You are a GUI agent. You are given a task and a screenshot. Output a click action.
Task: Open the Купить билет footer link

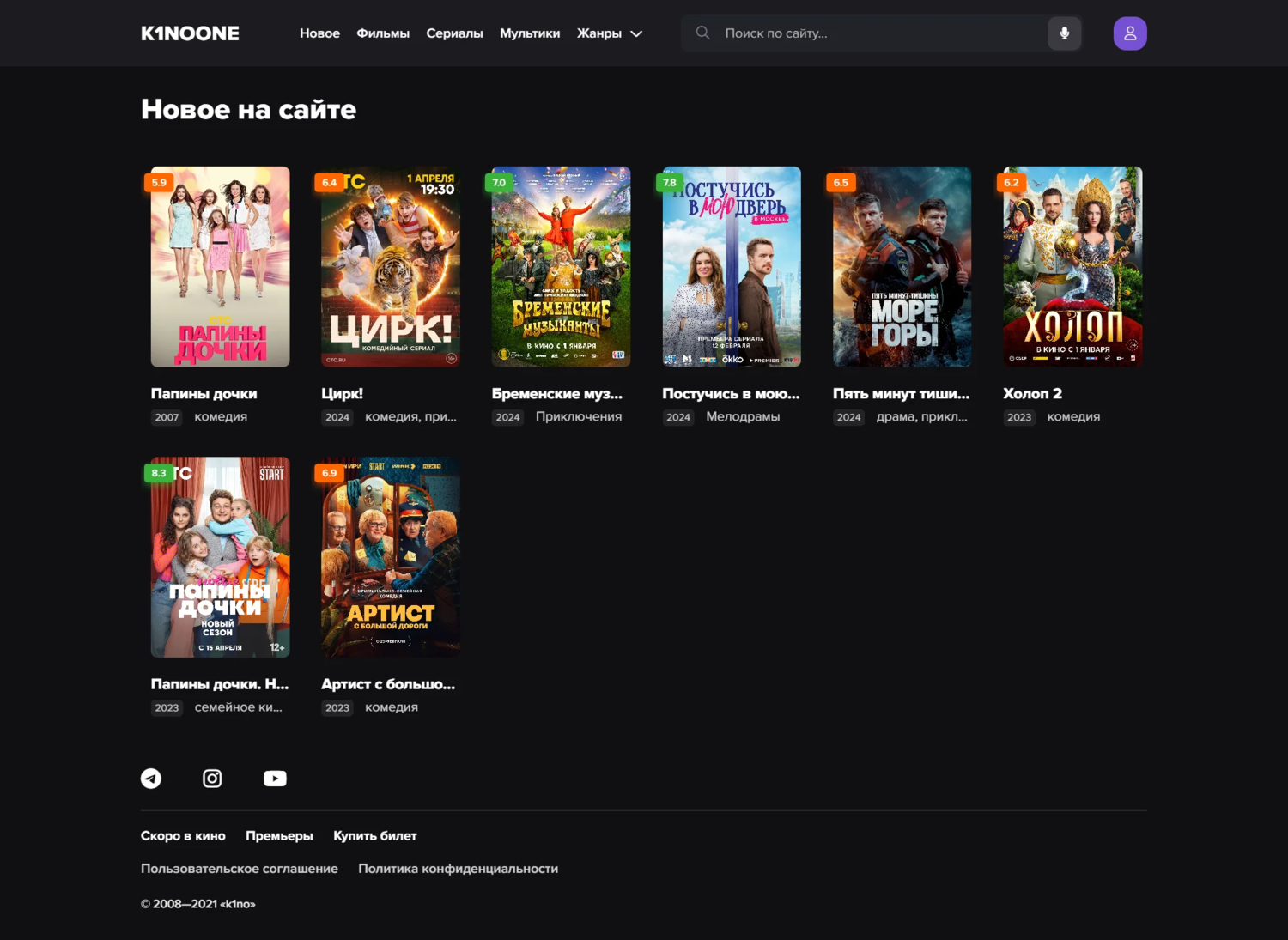pyautogui.click(x=375, y=835)
